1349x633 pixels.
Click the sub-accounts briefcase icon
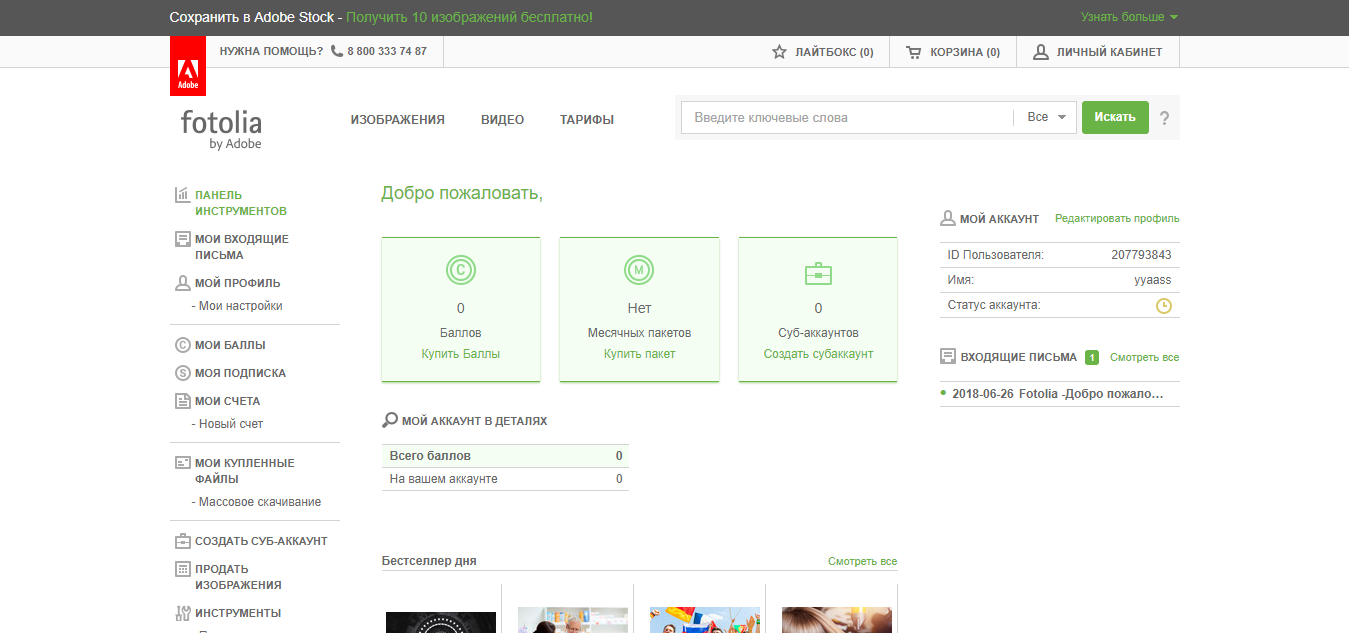pyautogui.click(x=818, y=273)
